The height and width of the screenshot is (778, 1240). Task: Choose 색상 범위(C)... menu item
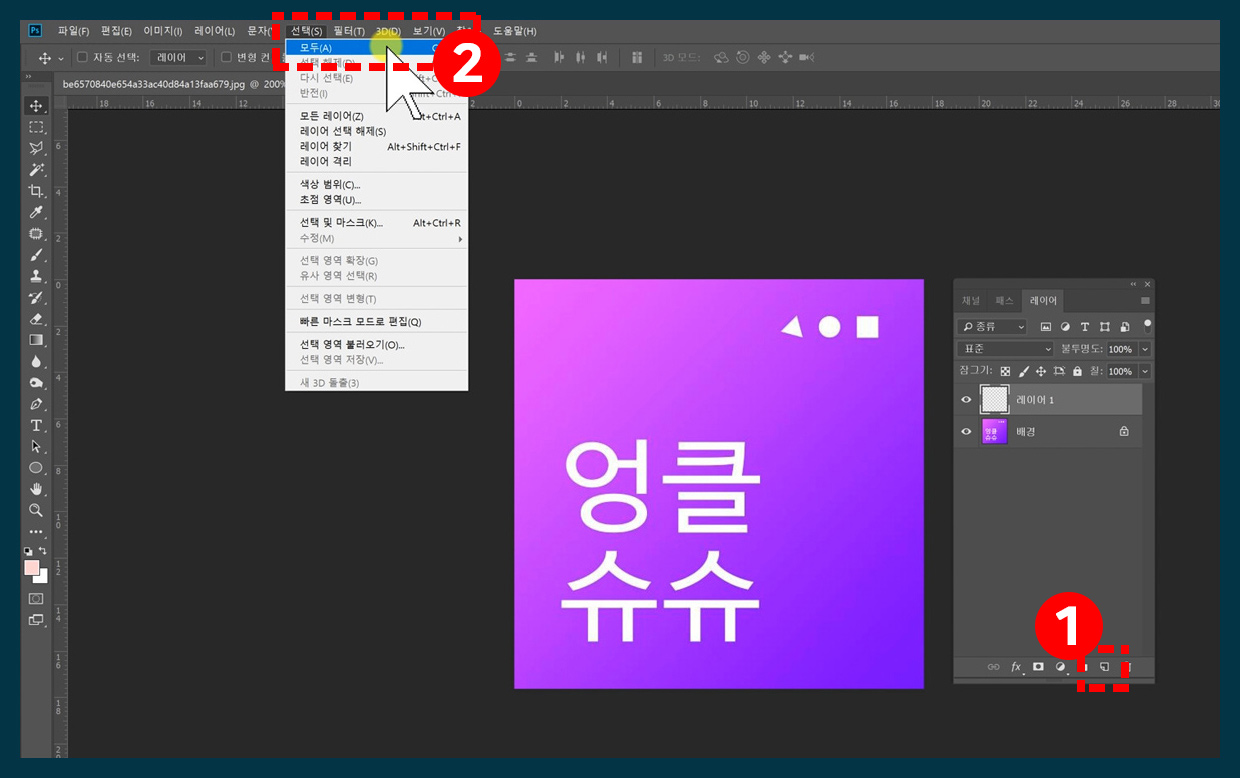[376, 184]
